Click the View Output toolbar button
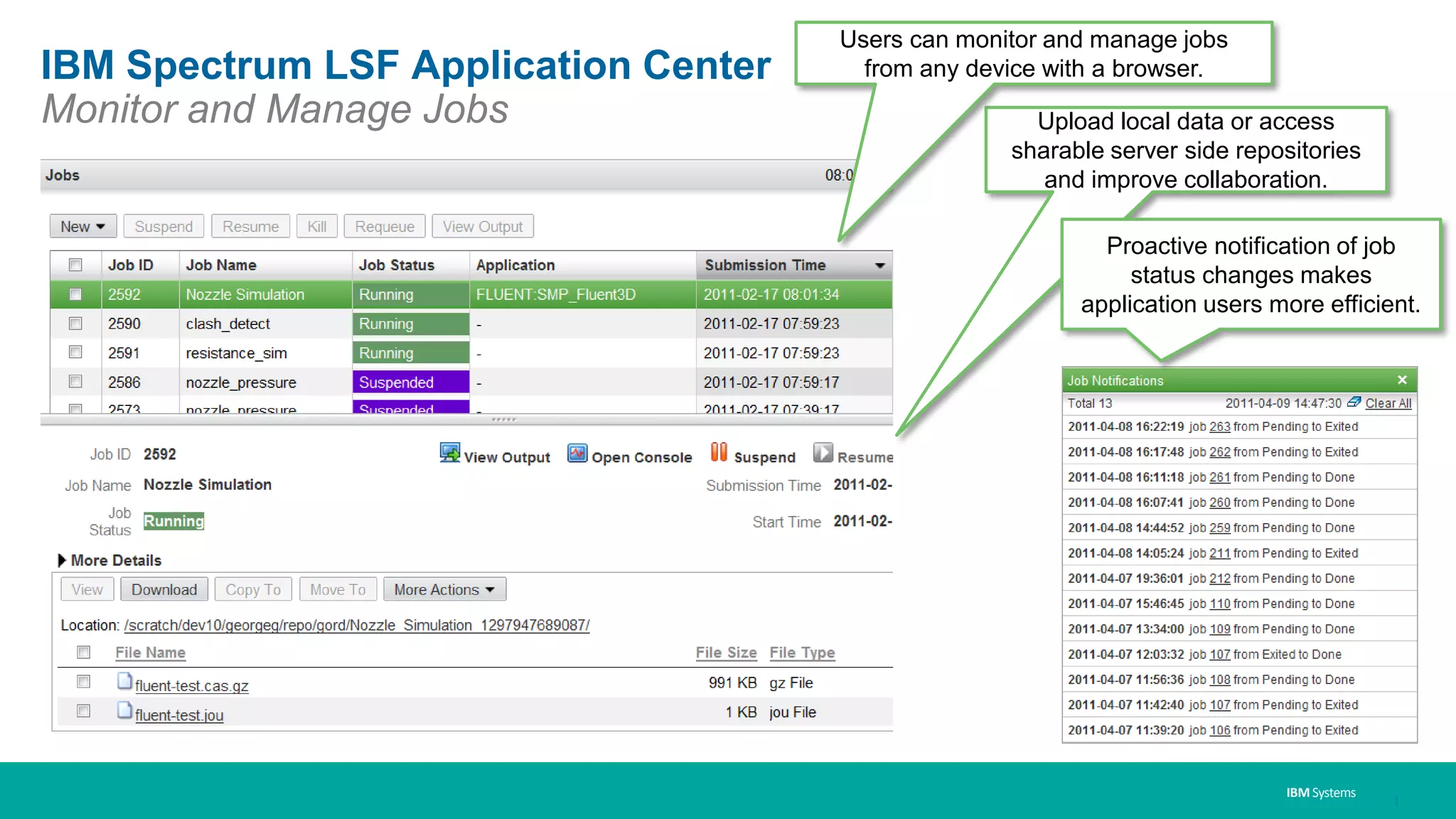Viewport: 1456px width, 819px height. pyautogui.click(x=483, y=226)
